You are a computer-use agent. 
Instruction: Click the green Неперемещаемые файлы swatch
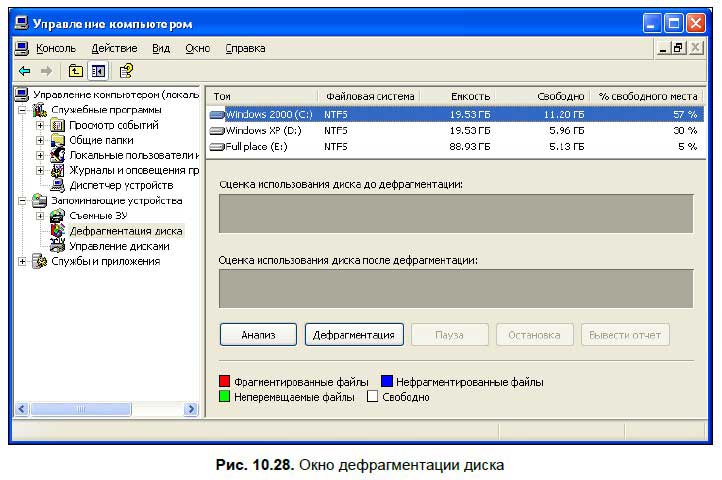[224, 396]
